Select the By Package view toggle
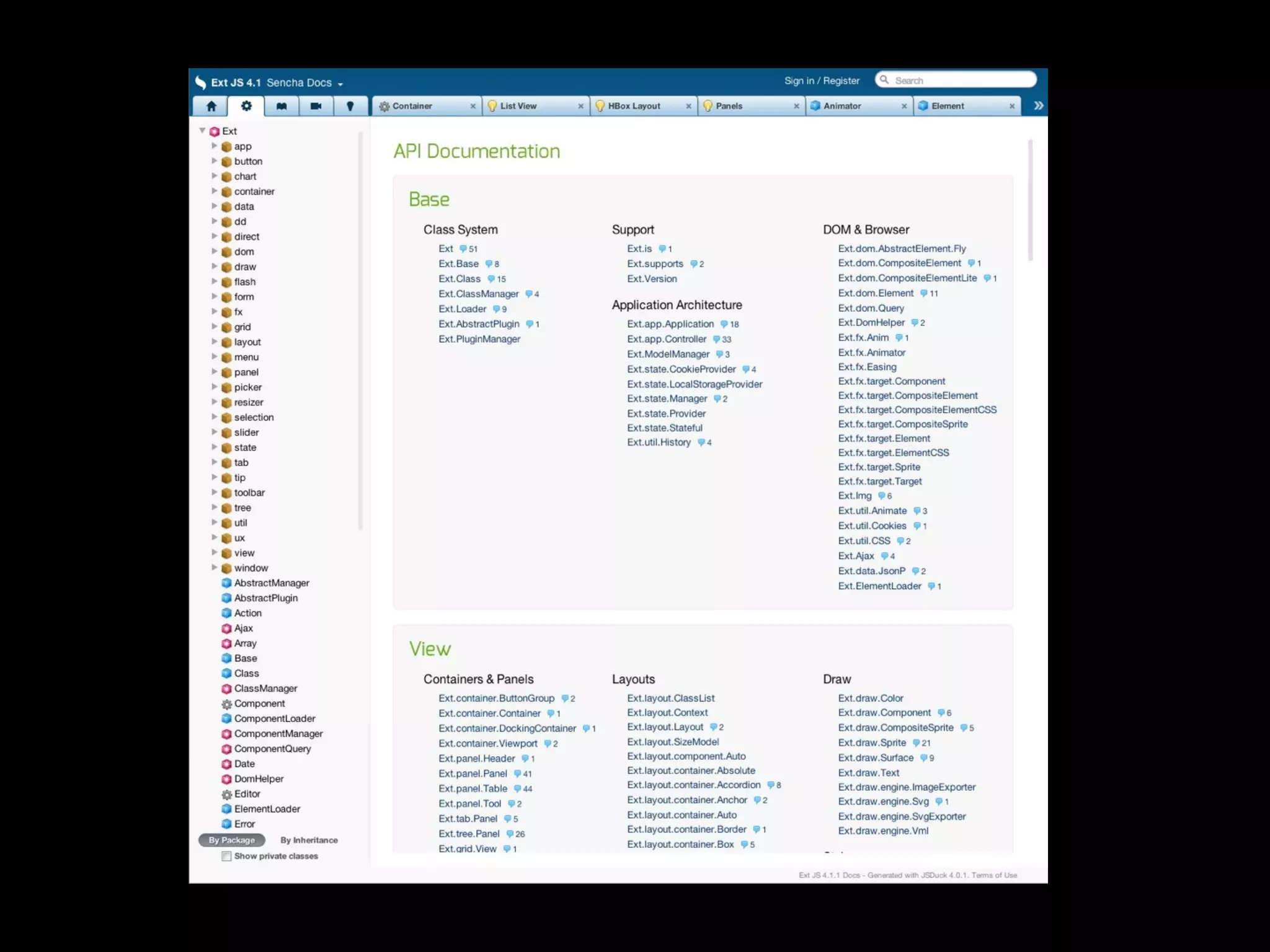This screenshot has width=1270, height=952. [231, 840]
